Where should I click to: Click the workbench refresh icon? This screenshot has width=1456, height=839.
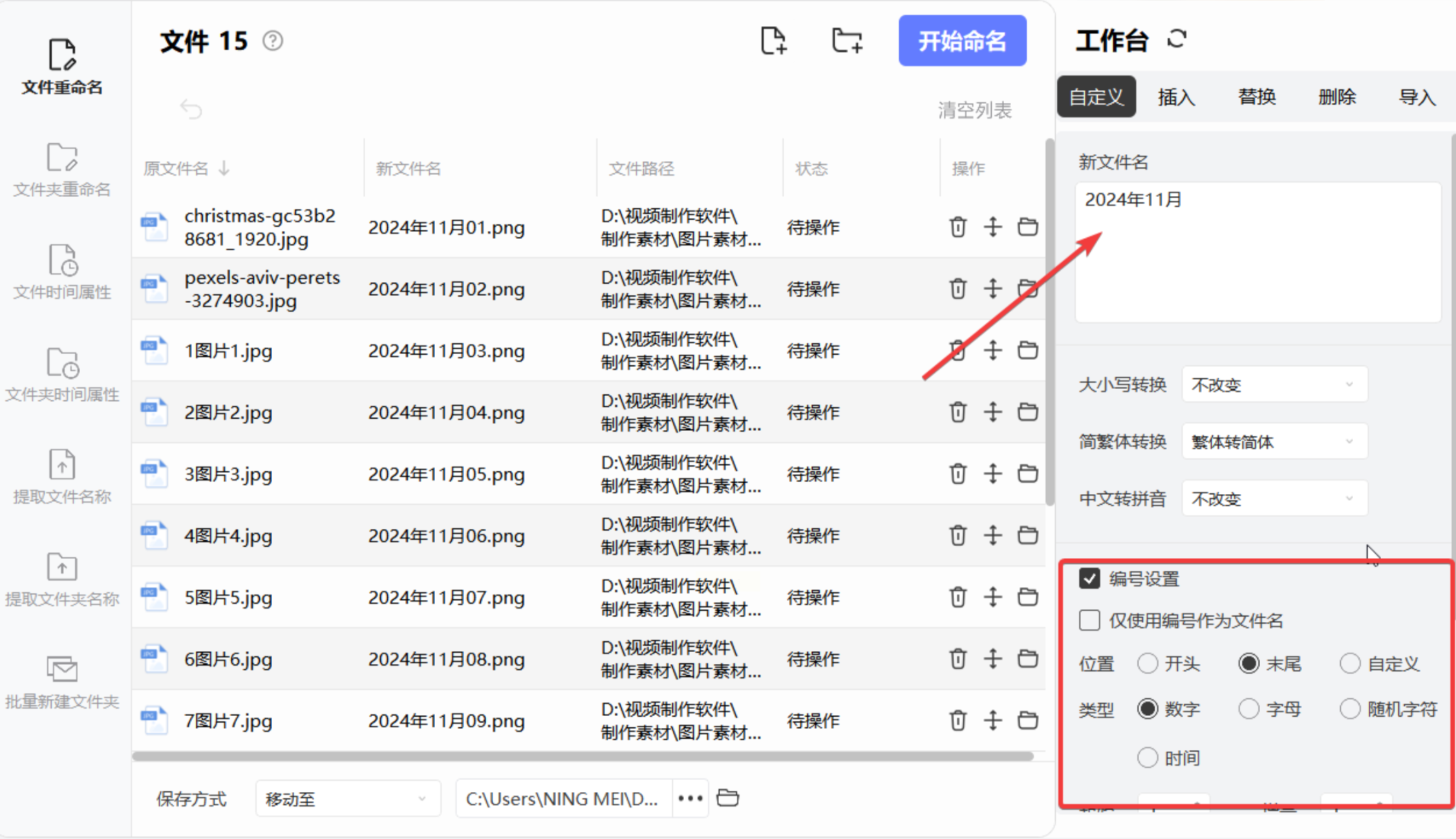(x=1177, y=39)
